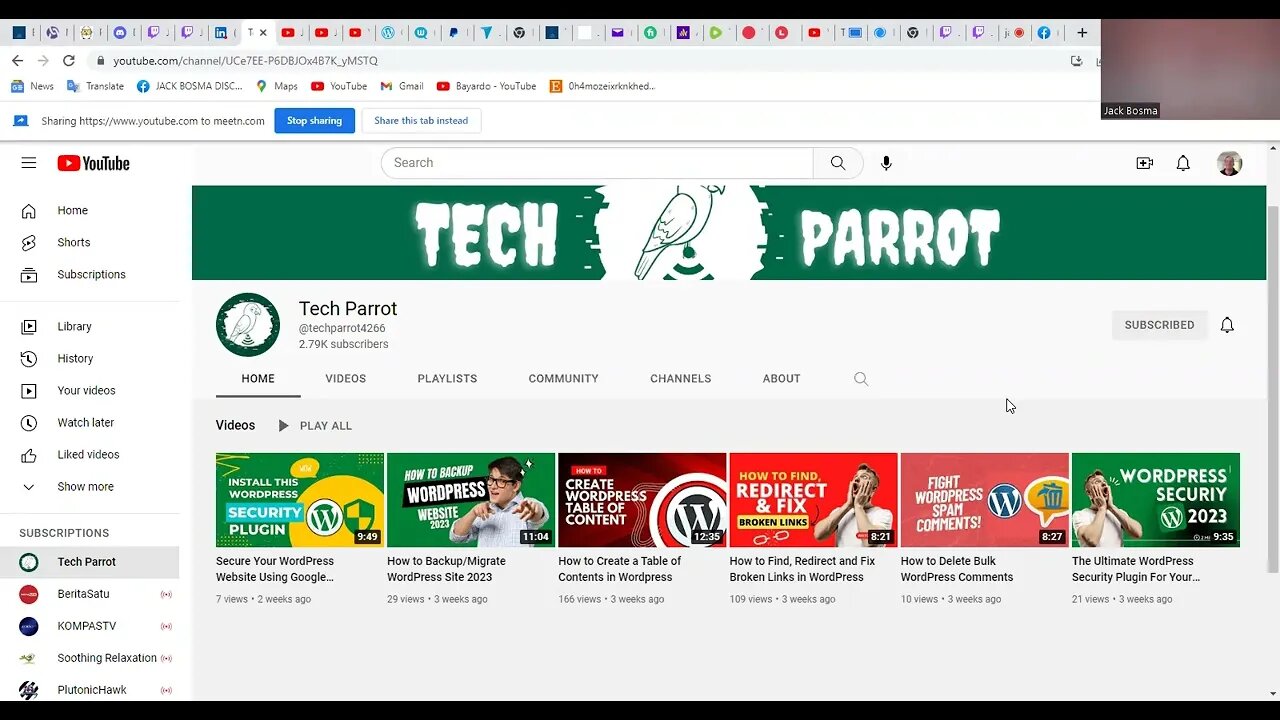
Task: Open JACK BOSMA DISC bookmark
Action: click(190, 86)
